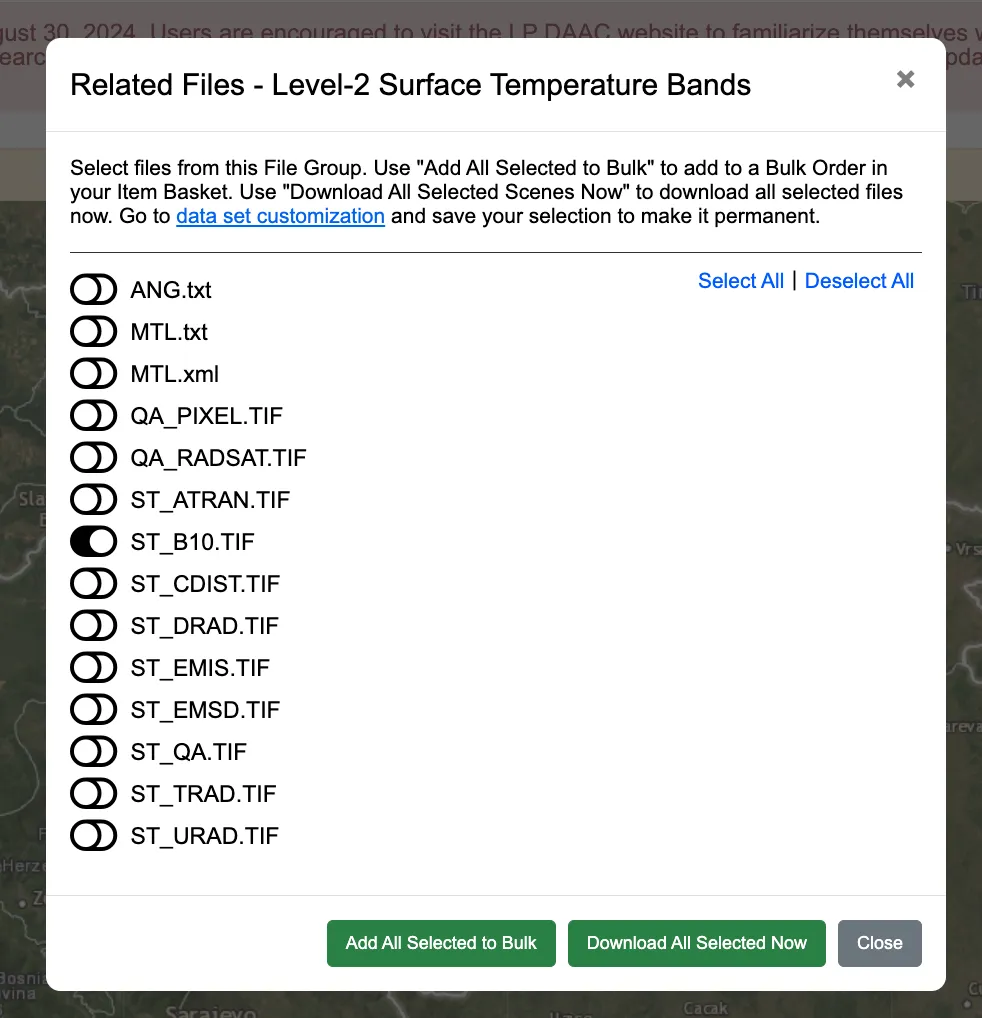Disable the ST_B10.TIF toggle
The height and width of the screenshot is (1018, 982).
click(x=93, y=542)
